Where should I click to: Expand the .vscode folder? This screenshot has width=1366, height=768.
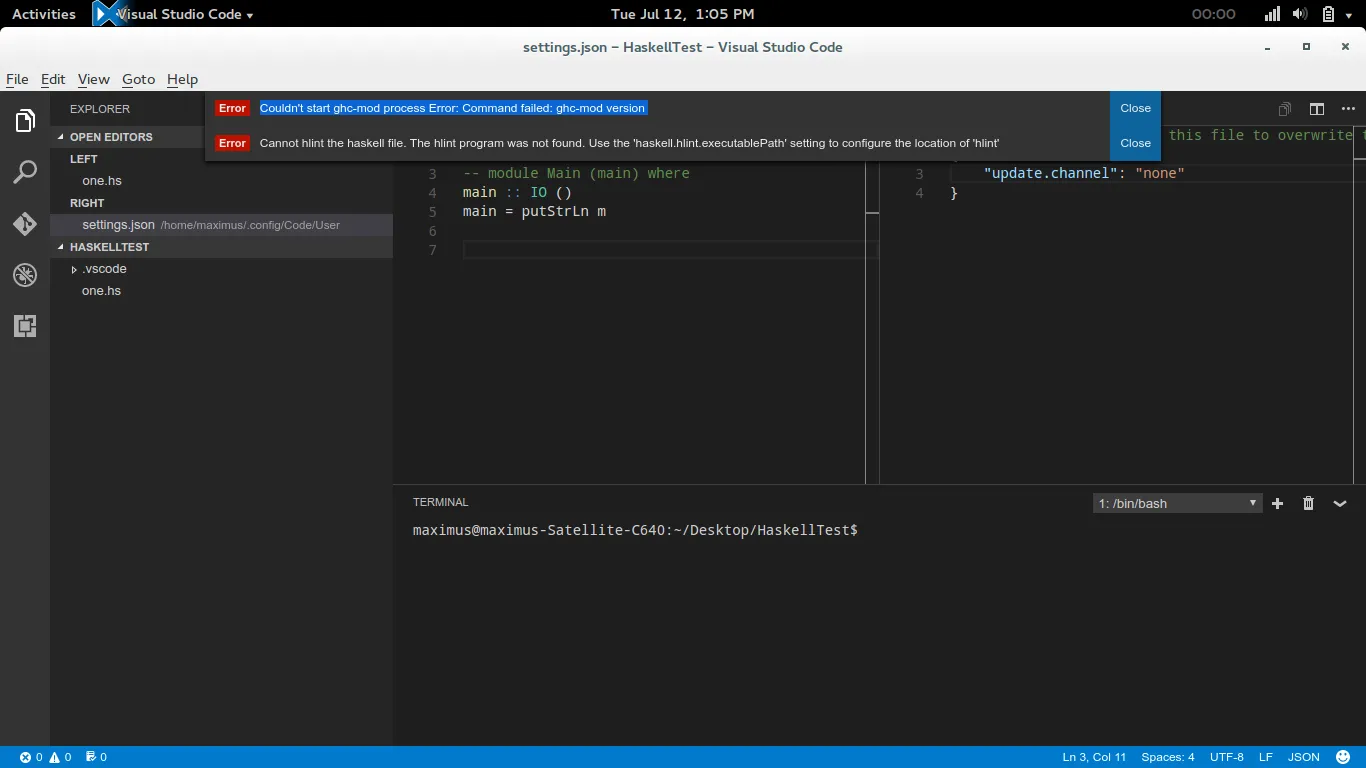pos(104,269)
